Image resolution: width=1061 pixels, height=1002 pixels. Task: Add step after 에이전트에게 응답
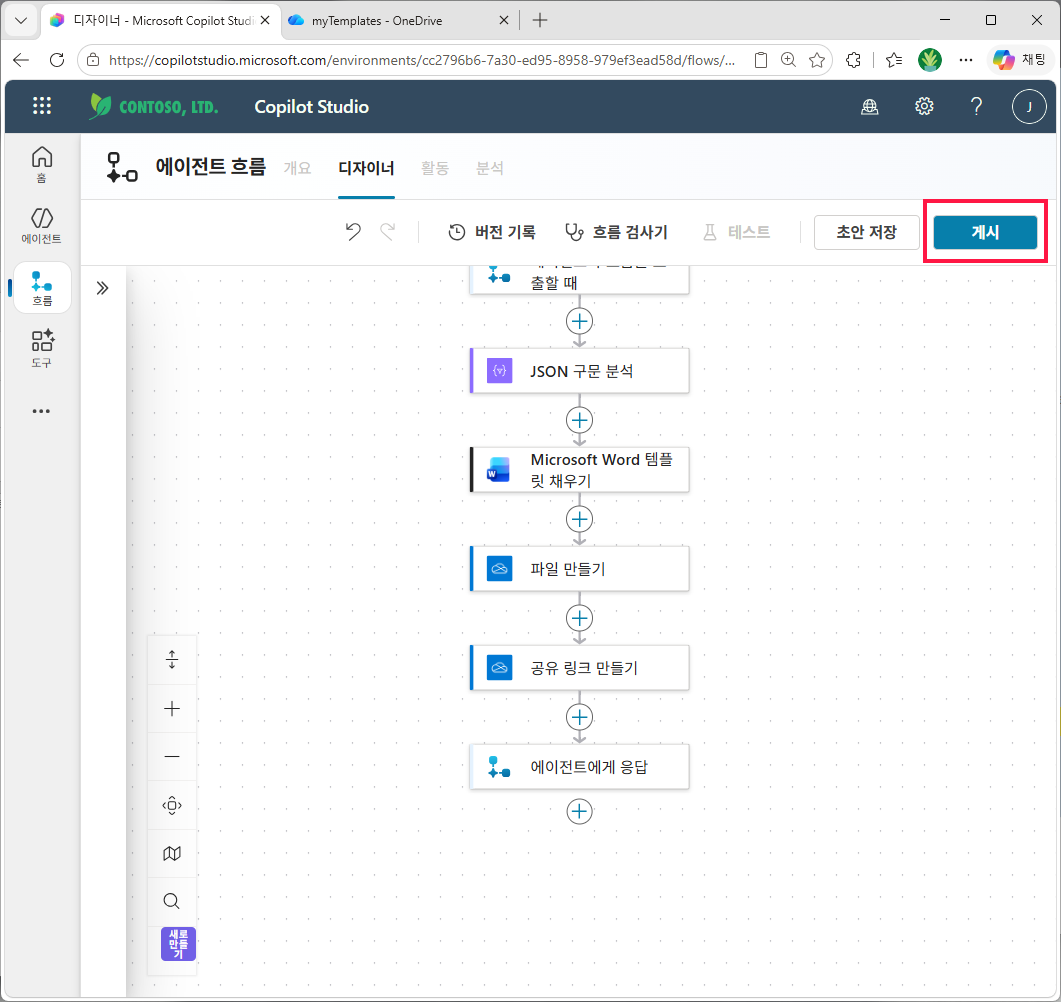click(x=579, y=811)
